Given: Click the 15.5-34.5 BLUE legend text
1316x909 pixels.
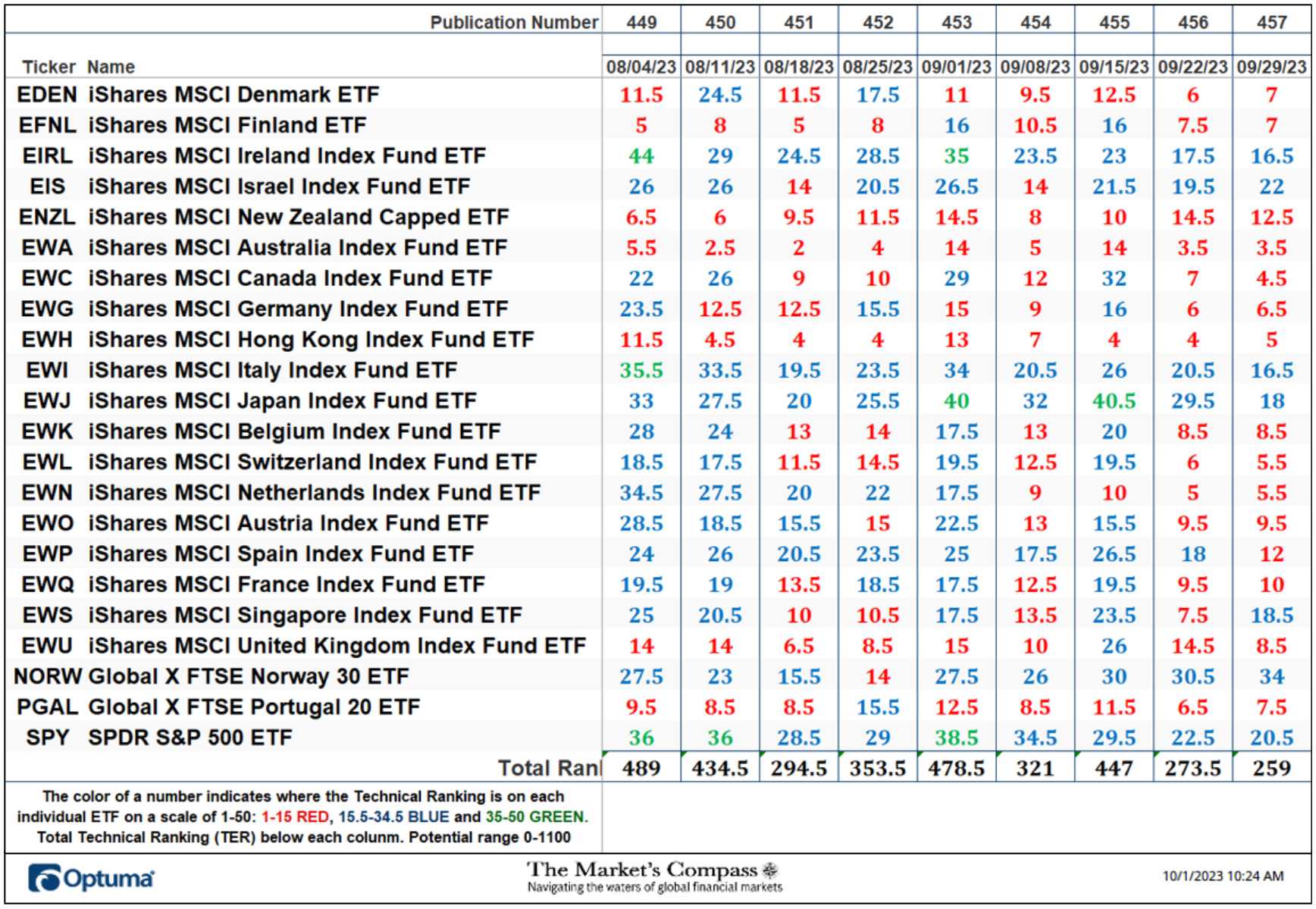Looking at the screenshot, I should (394, 817).
